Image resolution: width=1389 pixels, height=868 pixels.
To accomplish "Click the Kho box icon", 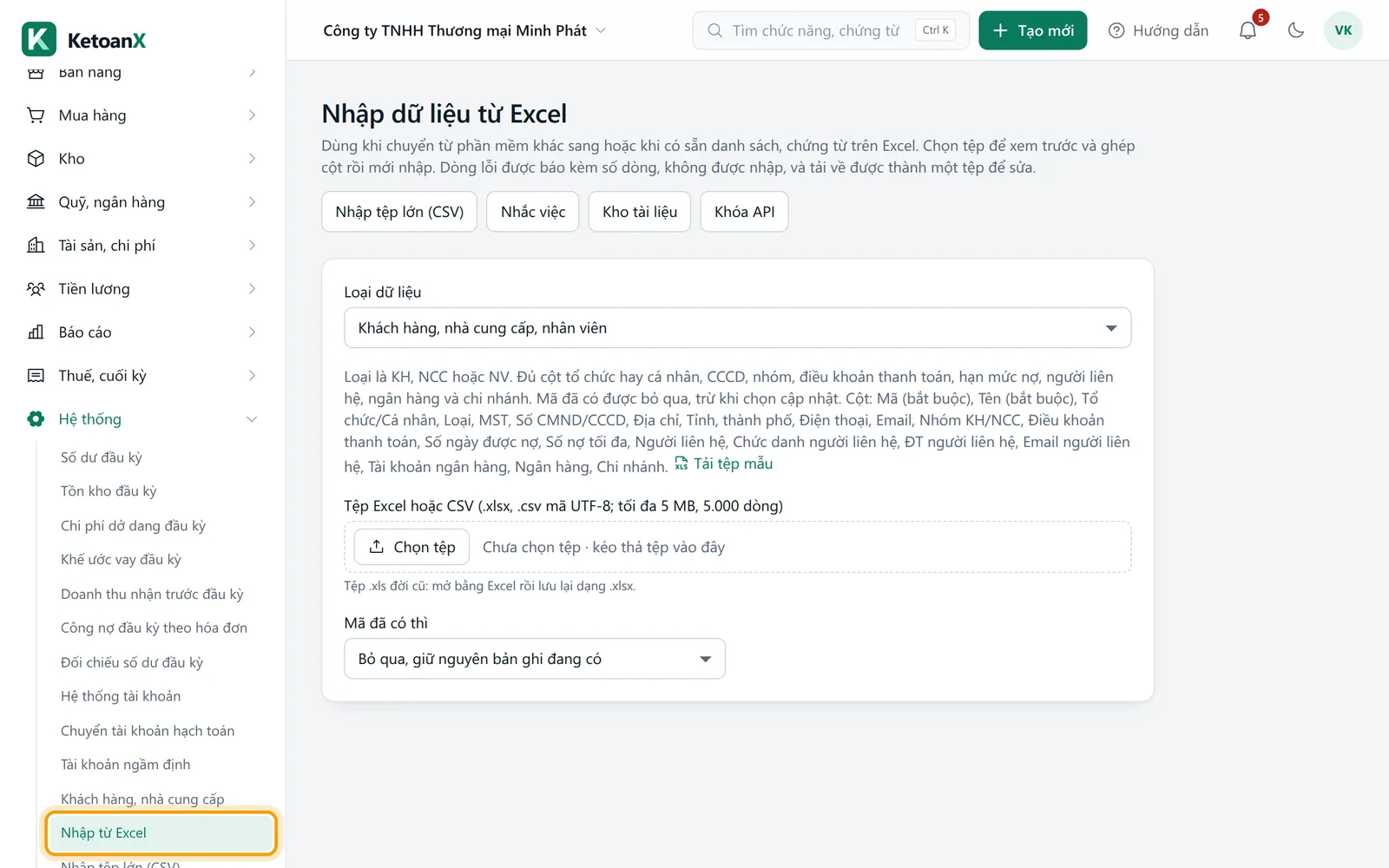I will click(36, 159).
